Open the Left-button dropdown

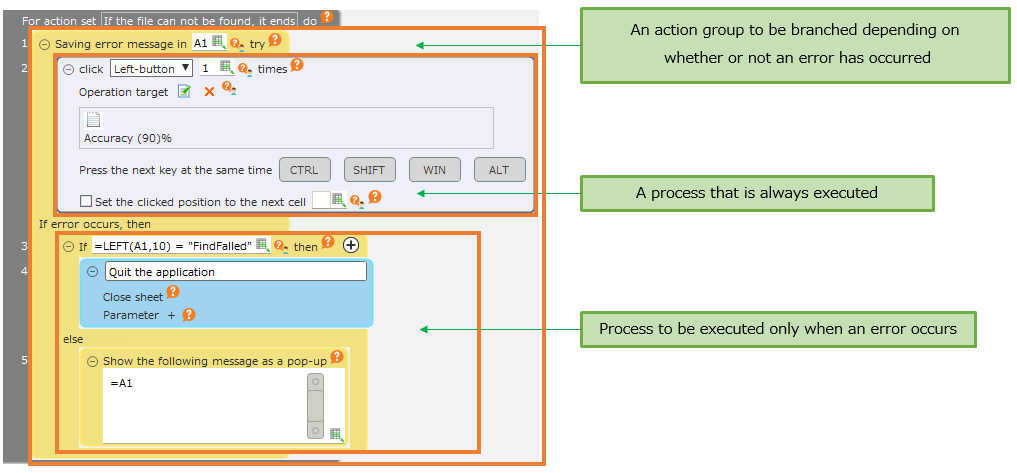click(x=151, y=69)
